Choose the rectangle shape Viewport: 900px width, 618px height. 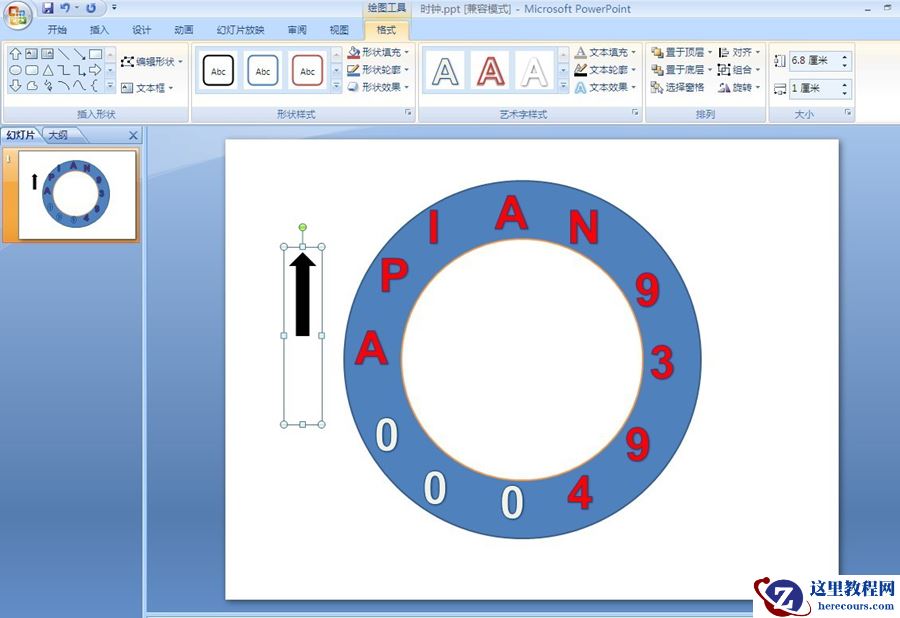(96, 54)
